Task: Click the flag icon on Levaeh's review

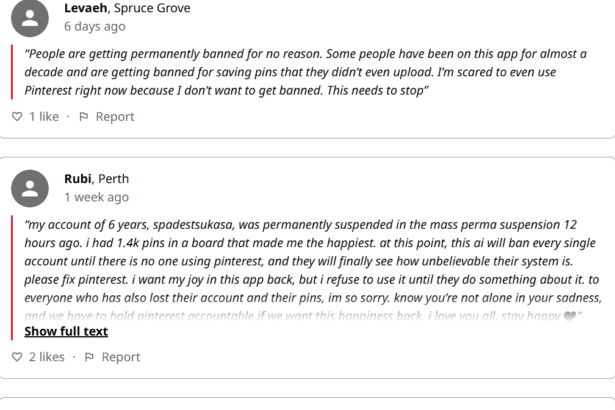Action: [x=84, y=117]
